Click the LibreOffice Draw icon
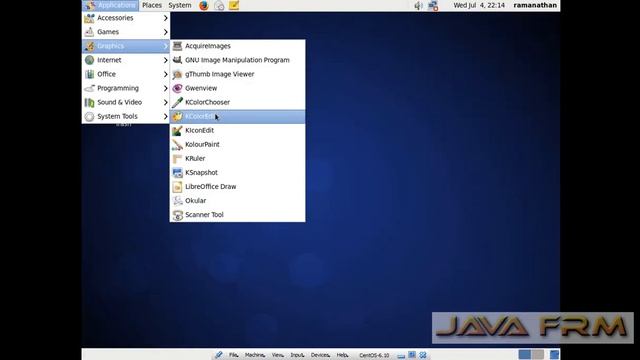The width and height of the screenshot is (640, 360). [177, 187]
